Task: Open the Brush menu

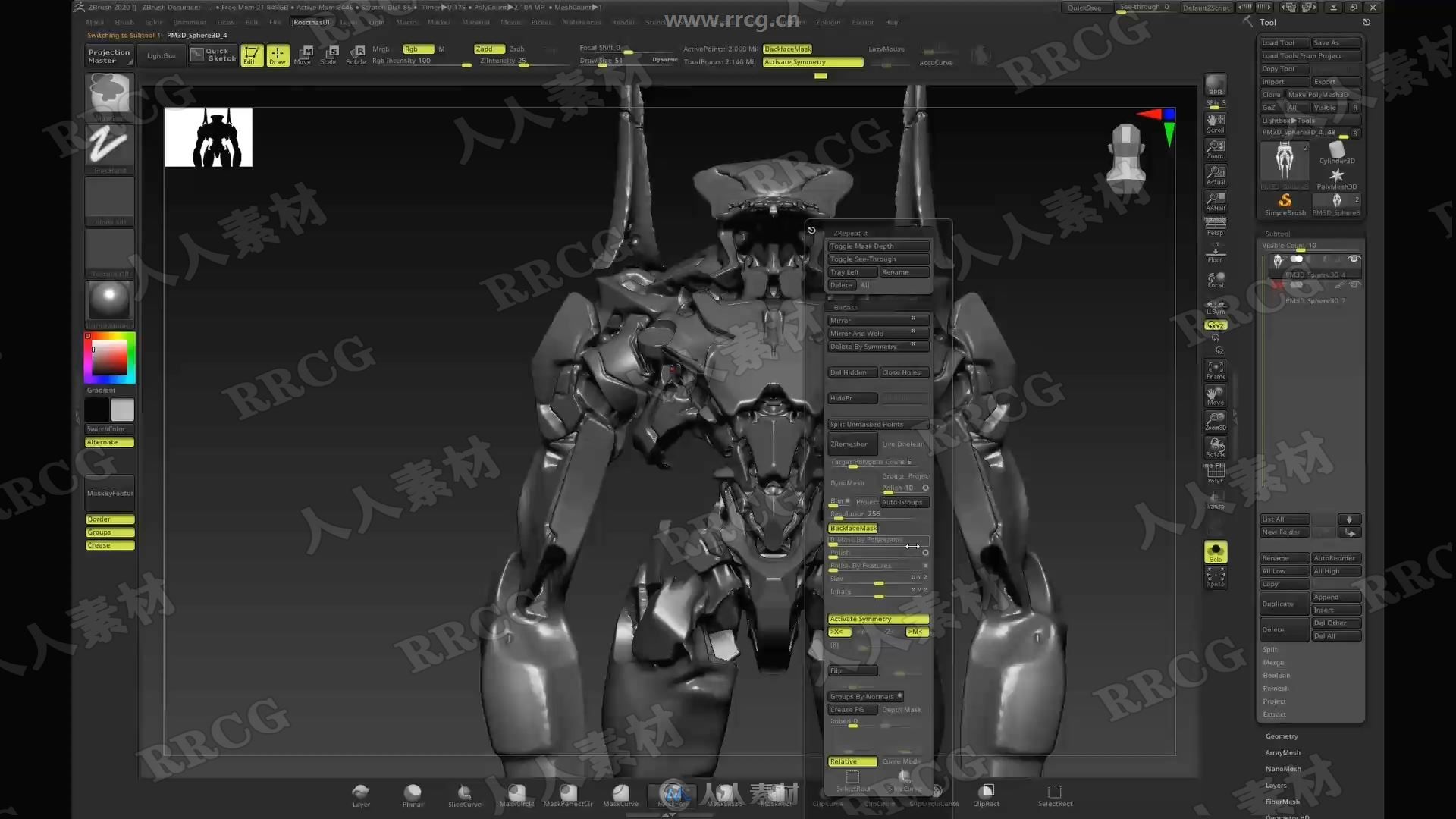Action: click(124, 22)
